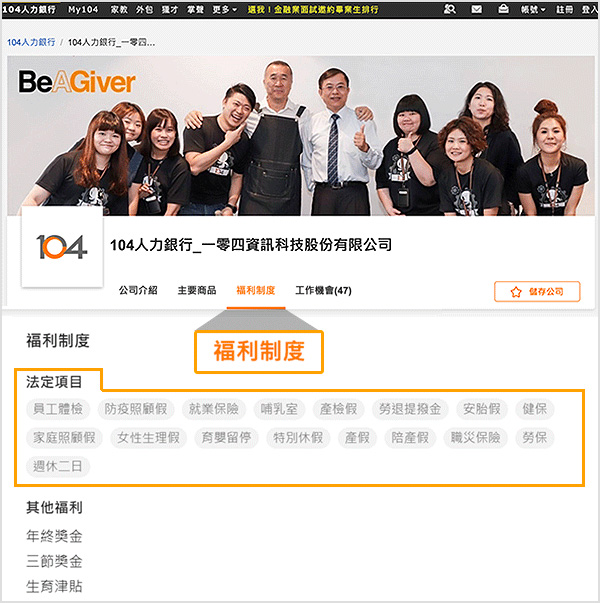Select 家教 in top navigation

coord(119,9)
